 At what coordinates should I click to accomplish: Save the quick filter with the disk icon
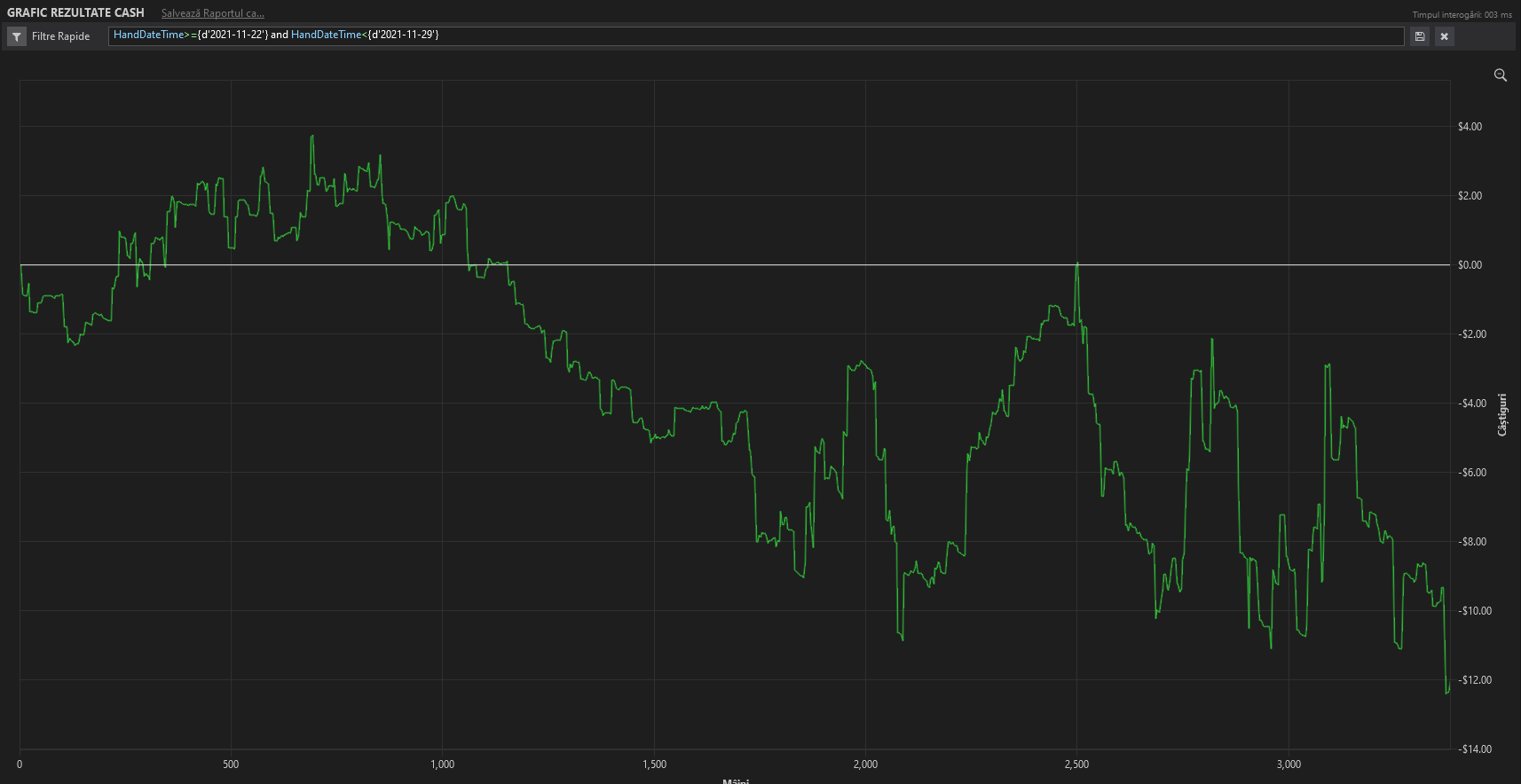pos(1420,36)
